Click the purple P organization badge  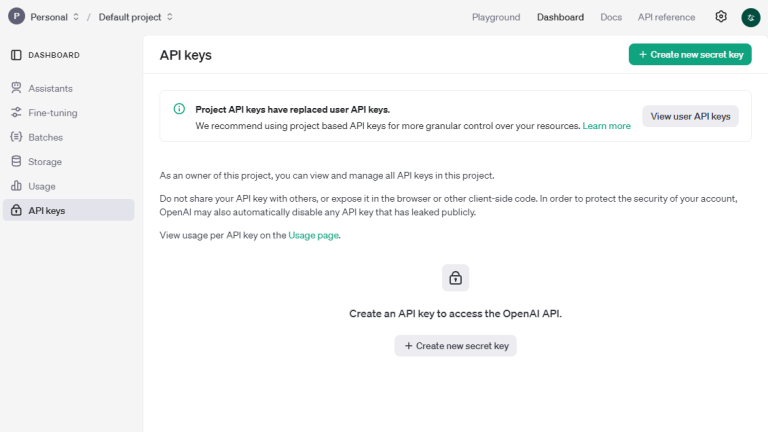pos(16,17)
